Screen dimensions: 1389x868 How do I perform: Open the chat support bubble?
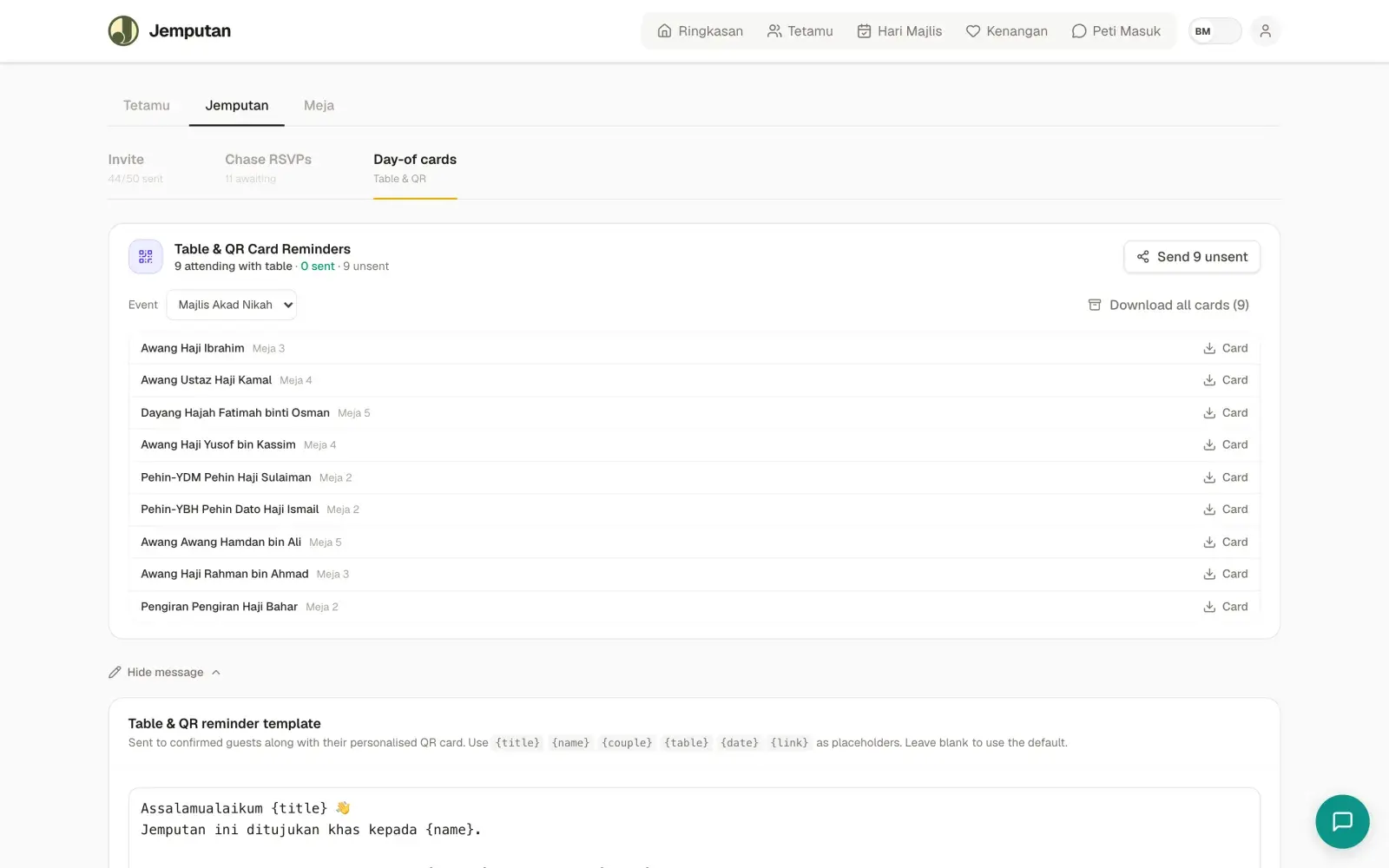[x=1342, y=821]
